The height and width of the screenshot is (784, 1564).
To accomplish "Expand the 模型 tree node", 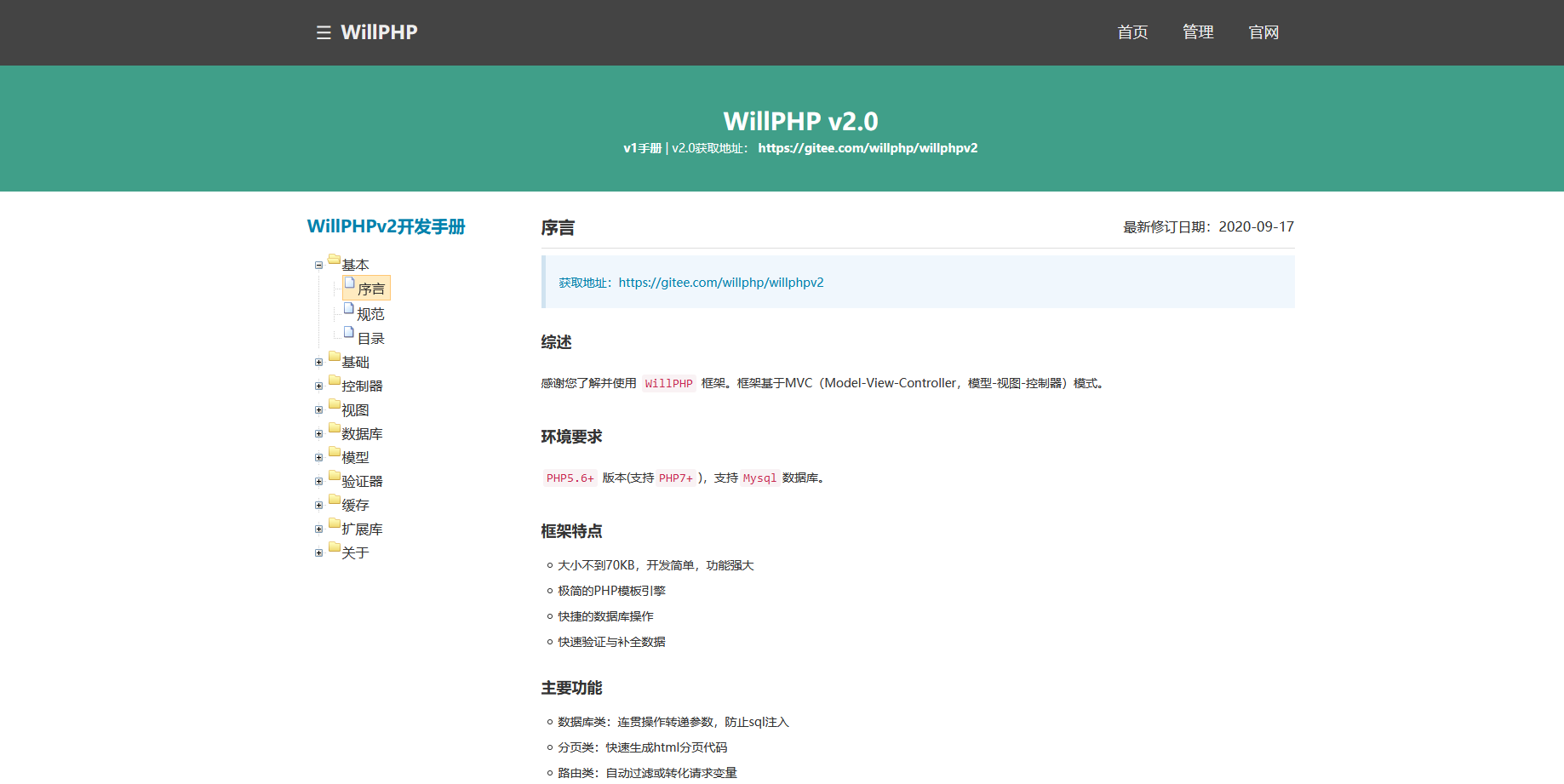I will pos(319,458).
